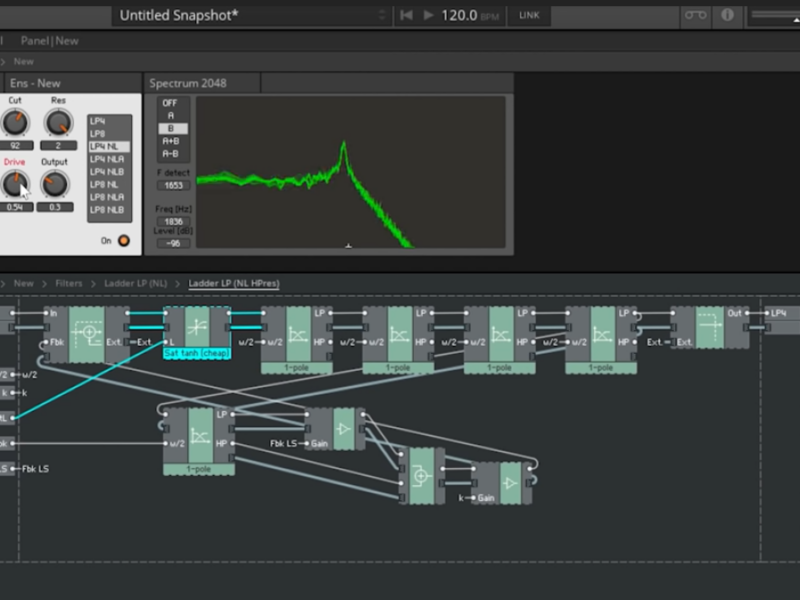Open the Untitled Snapshot dropdown
Viewport: 800px width, 600px height.
coord(250,15)
